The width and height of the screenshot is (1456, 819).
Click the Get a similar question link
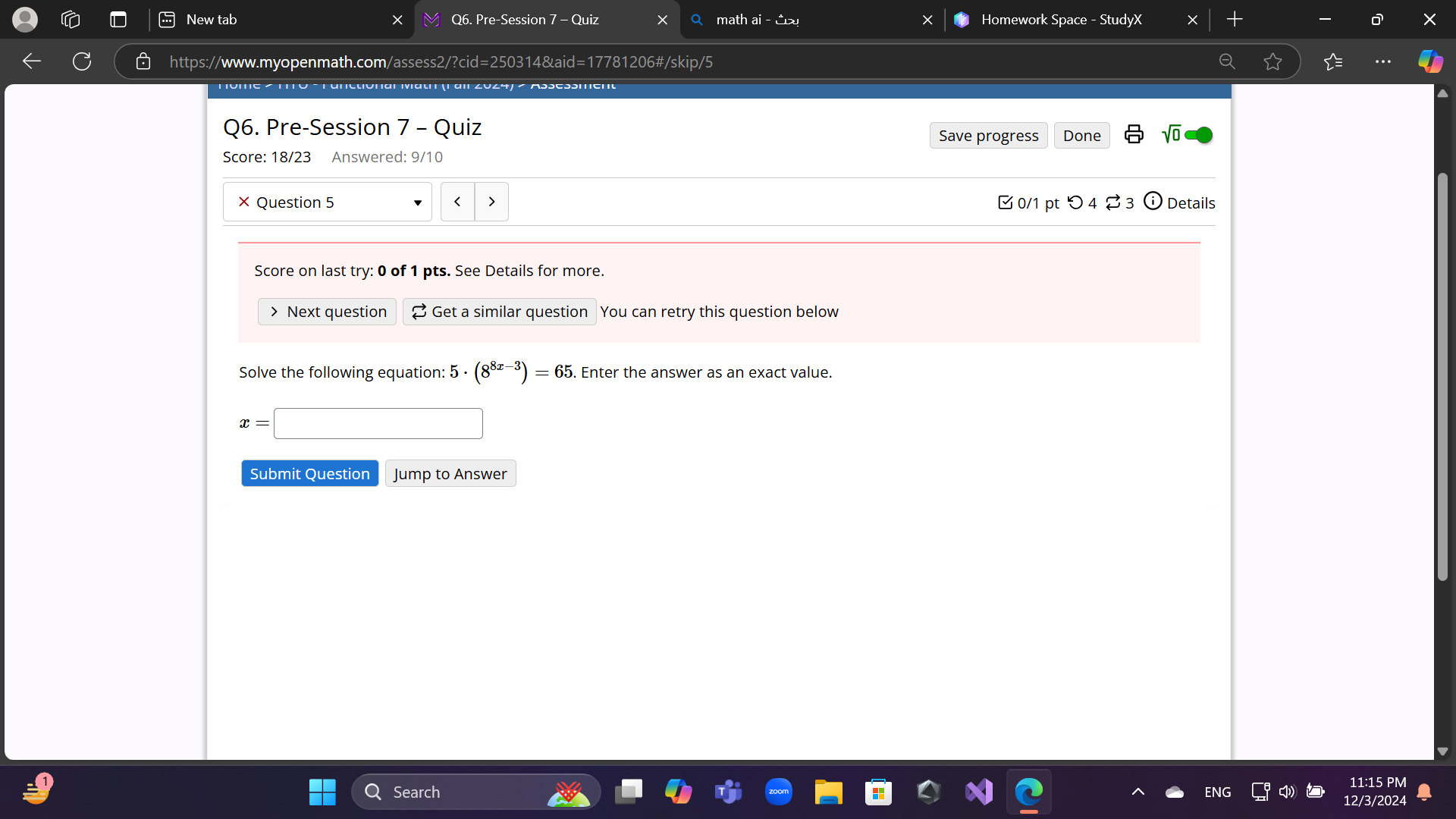point(500,311)
